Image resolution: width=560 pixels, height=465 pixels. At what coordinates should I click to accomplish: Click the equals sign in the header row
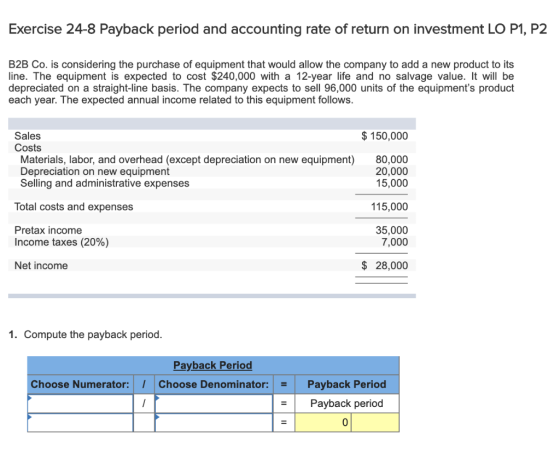[x=284, y=384]
